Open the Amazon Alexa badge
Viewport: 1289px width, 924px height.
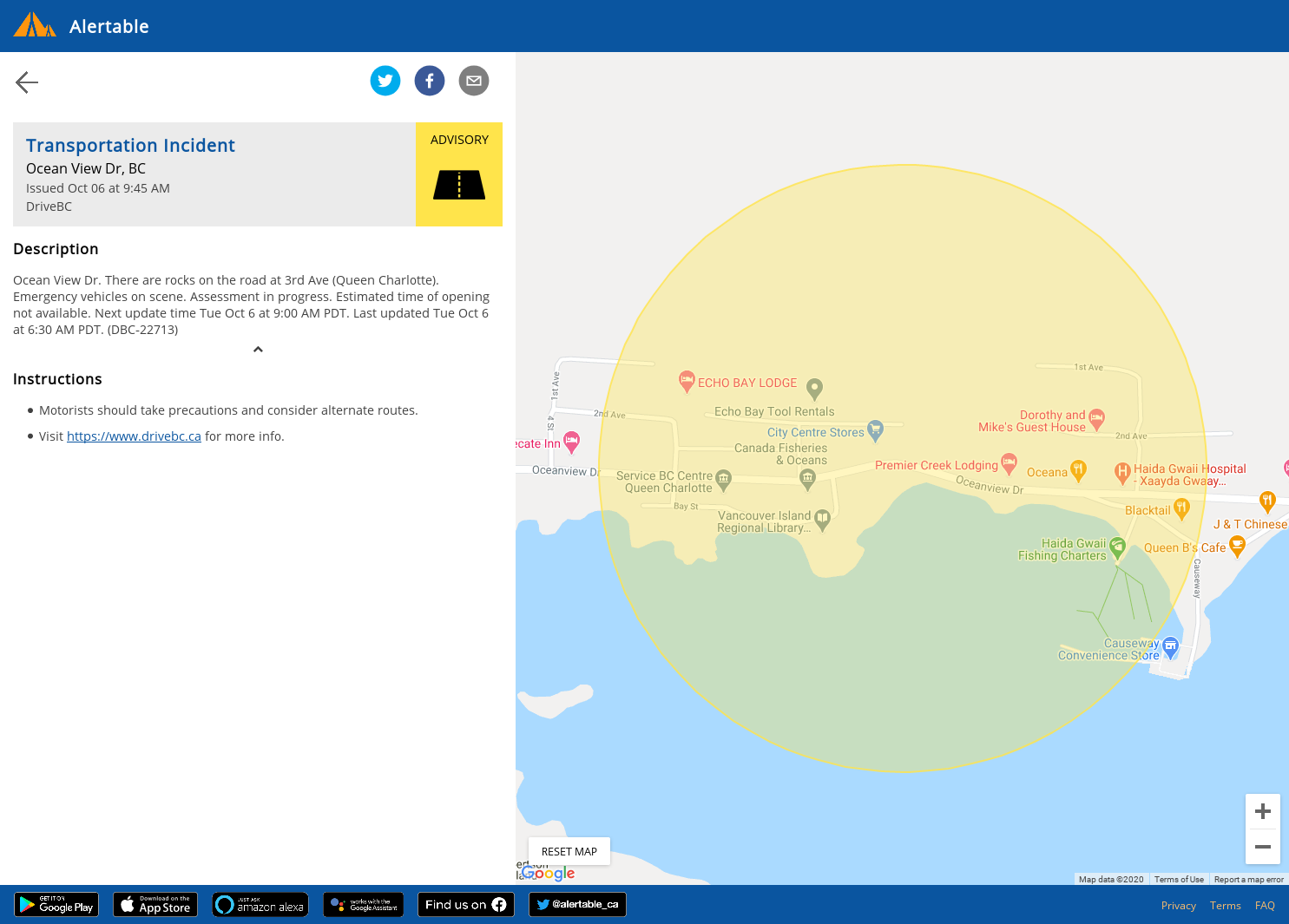pyautogui.click(x=260, y=904)
